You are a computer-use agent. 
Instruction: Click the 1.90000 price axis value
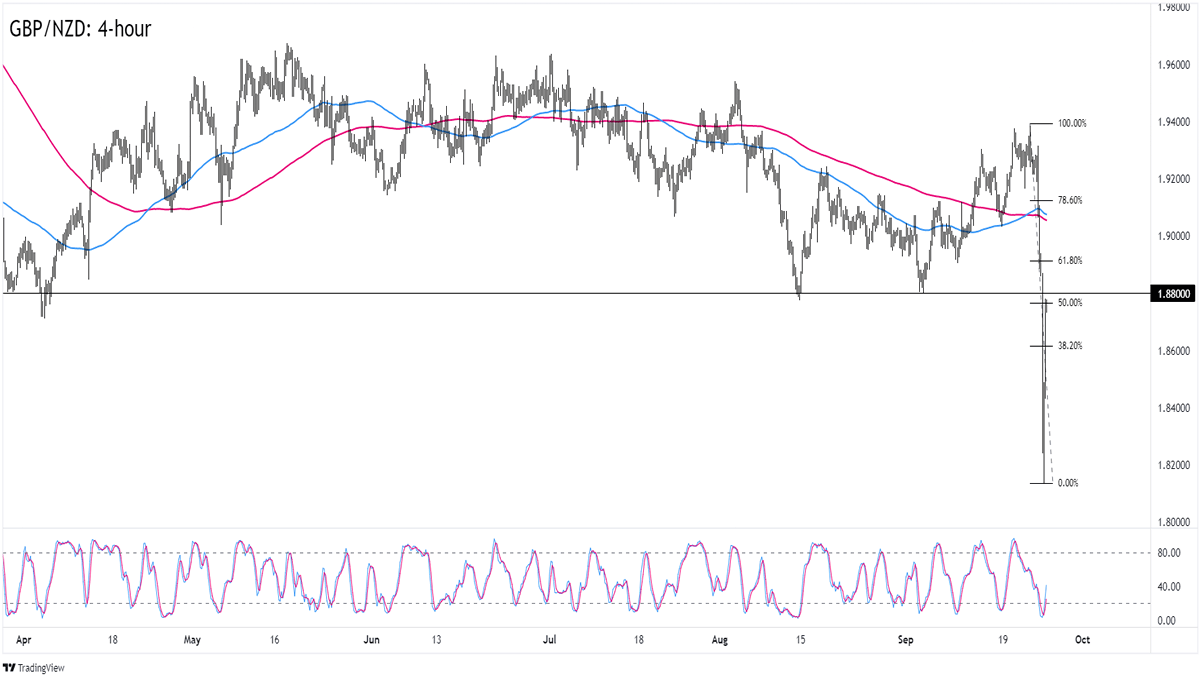[1173, 236]
